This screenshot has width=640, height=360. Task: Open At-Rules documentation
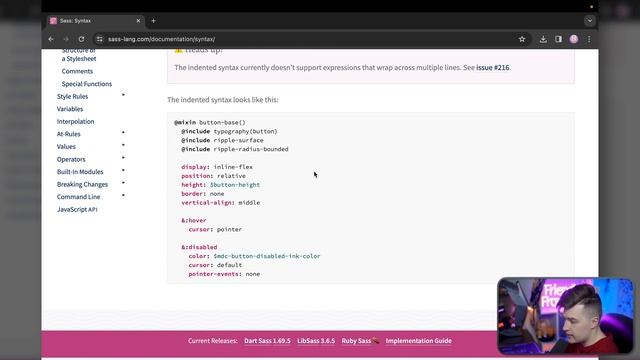click(x=69, y=134)
